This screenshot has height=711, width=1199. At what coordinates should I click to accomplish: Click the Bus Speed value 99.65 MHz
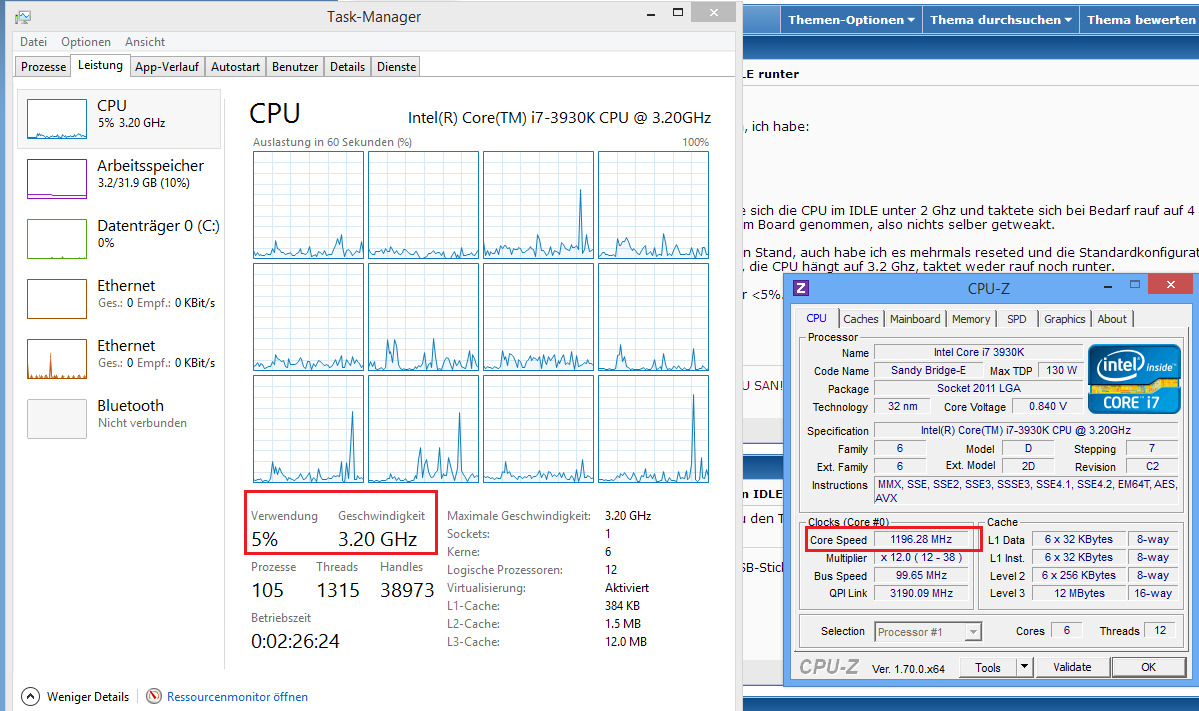(x=921, y=575)
